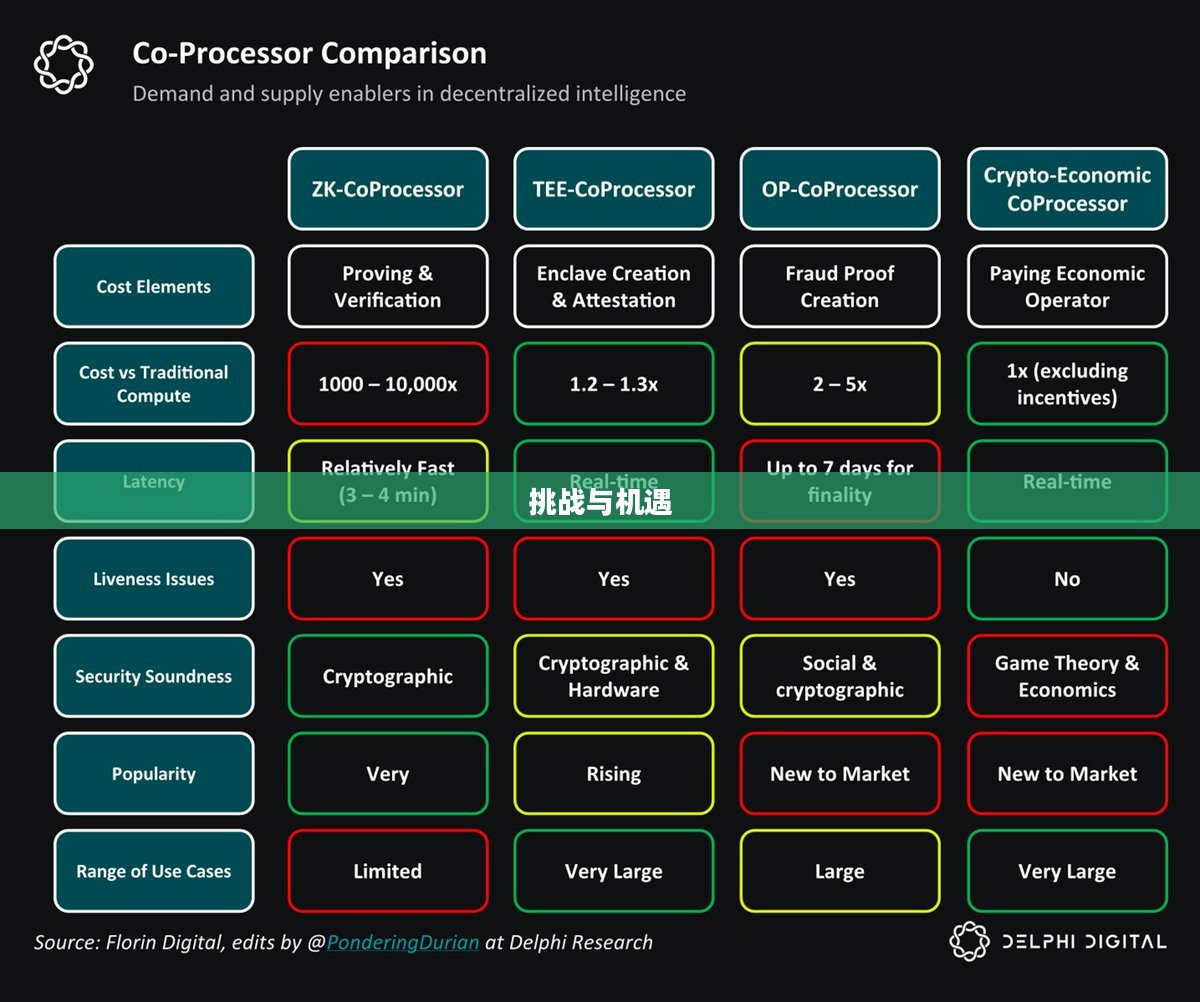Click the Popularity row label
The height and width of the screenshot is (1002, 1200).
point(154,774)
